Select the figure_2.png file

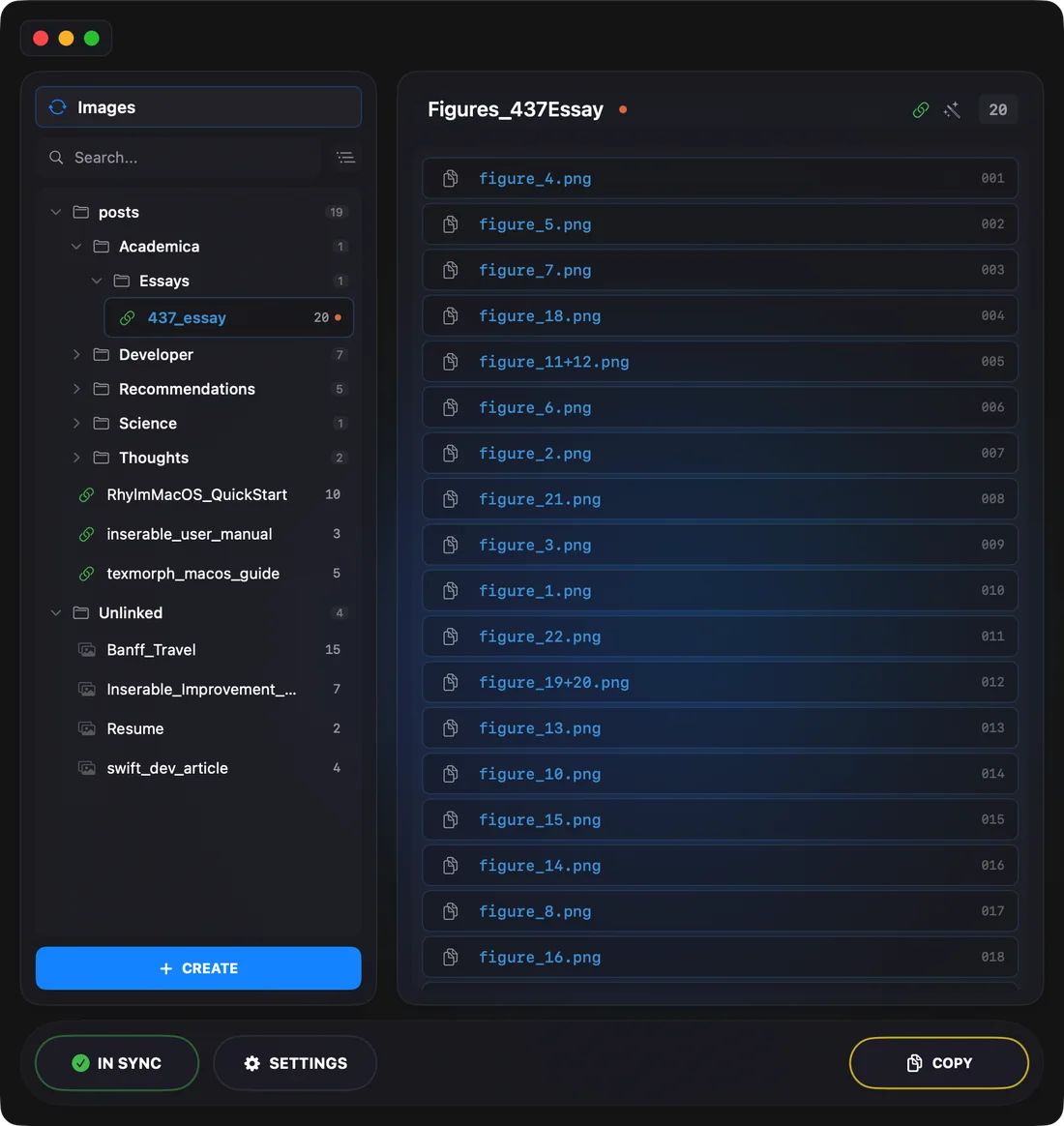coord(720,453)
